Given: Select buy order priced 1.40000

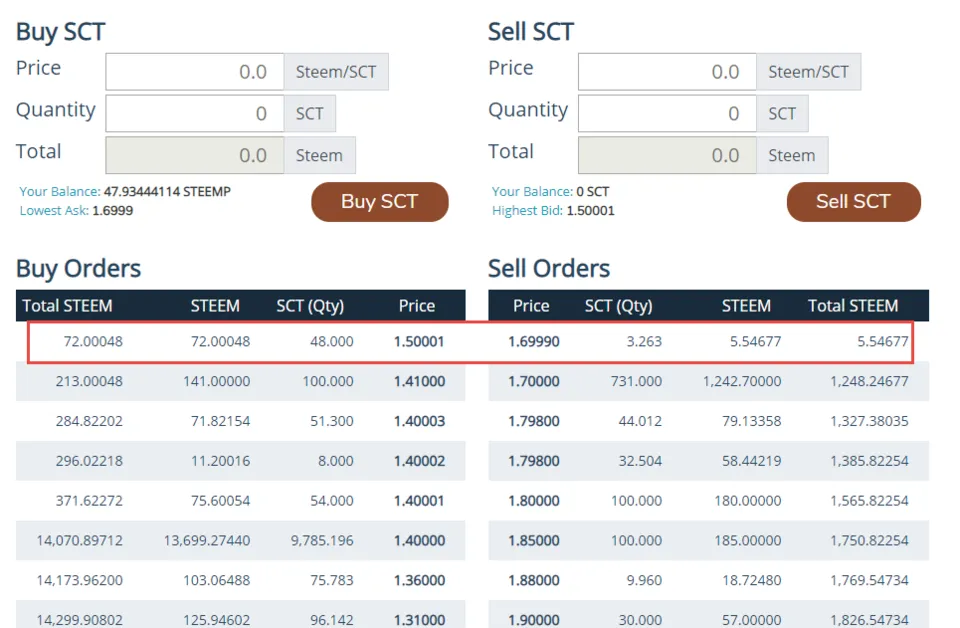Looking at the screenshot, I should (241, 540).
